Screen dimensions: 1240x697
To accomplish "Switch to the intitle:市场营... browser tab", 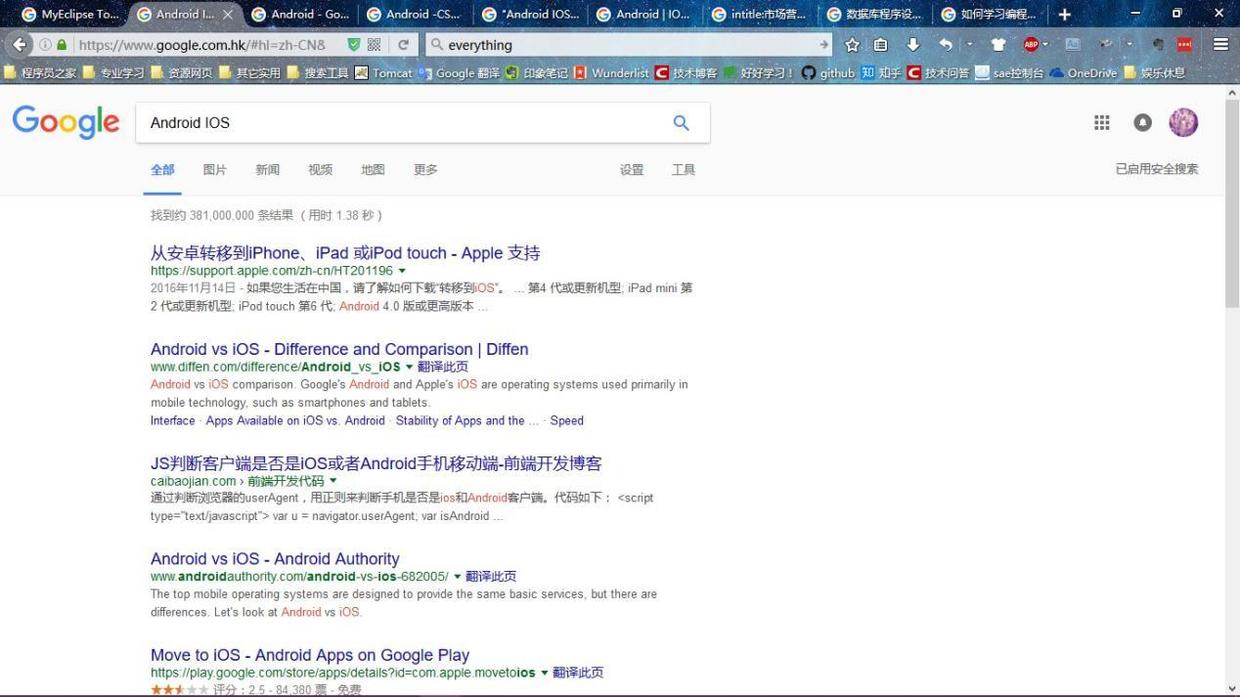I will click(x=759, y=14).
